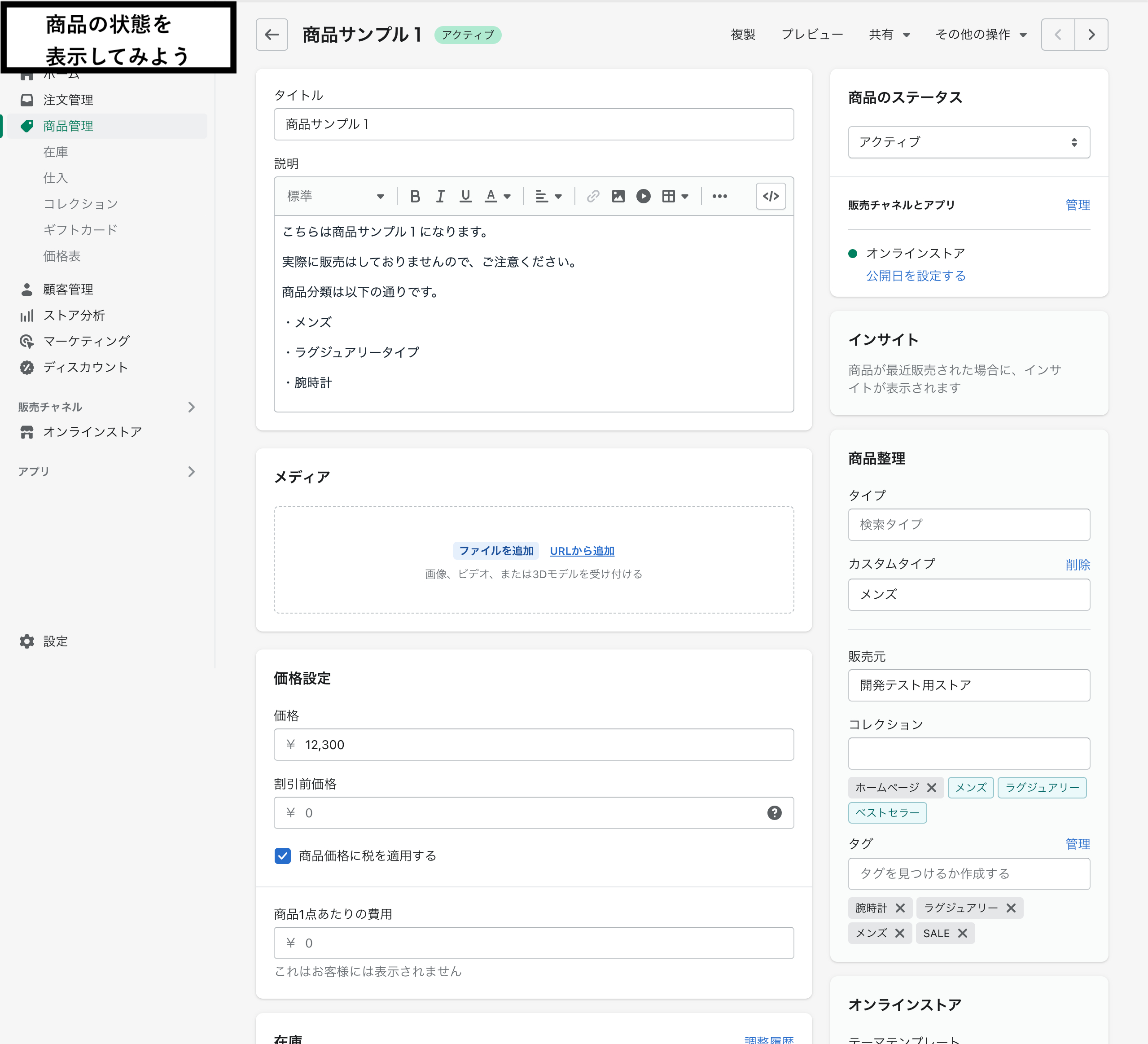Go to next product arrow
1148x1044 pixels.
pyautogui.click(x=1091, y=35)
